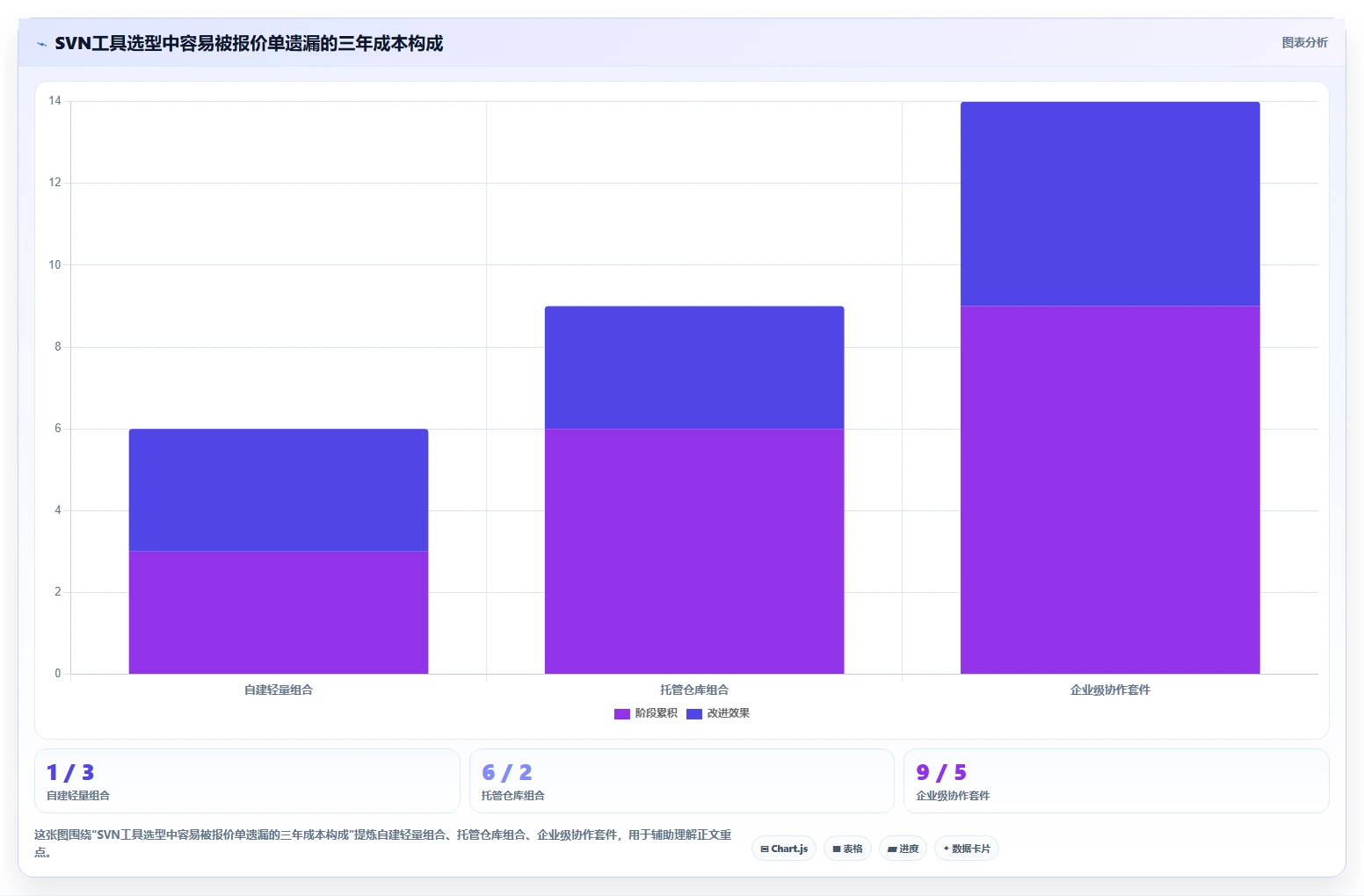Click the 表格 tag chip
Viewport: 1364px width, 896px height.
847,849
